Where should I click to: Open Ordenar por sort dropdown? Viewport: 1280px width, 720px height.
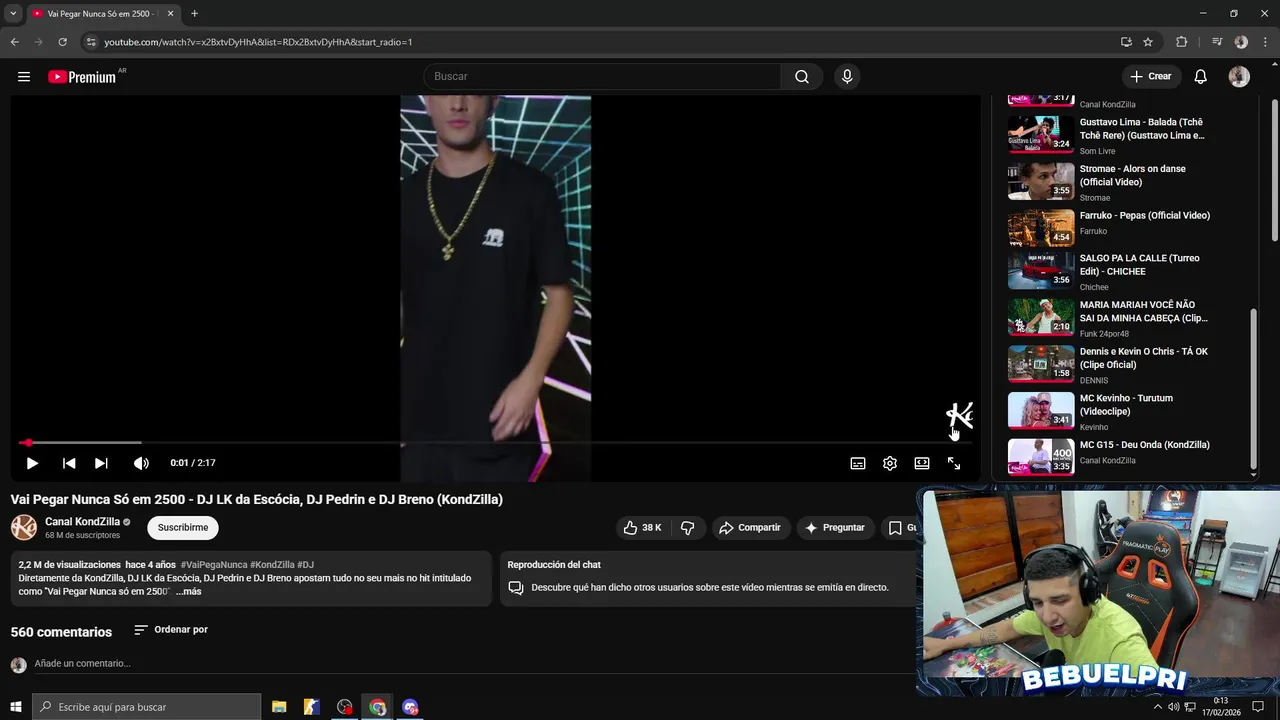(171, 630)
